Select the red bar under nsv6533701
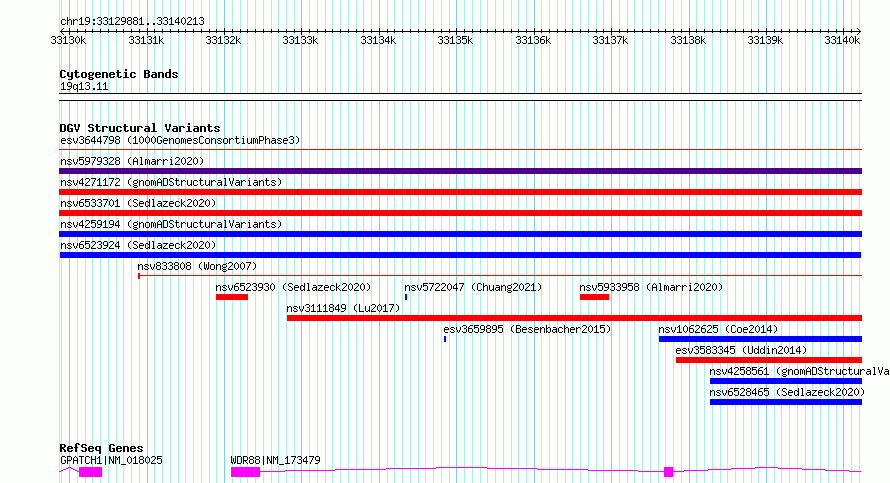Screen dimensions: 890x483 tap(460, 213)
